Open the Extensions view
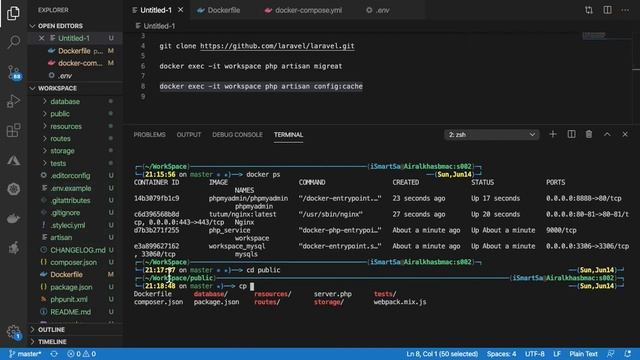The height and width of the screenshot is (360, 640). tap(13, 130)
